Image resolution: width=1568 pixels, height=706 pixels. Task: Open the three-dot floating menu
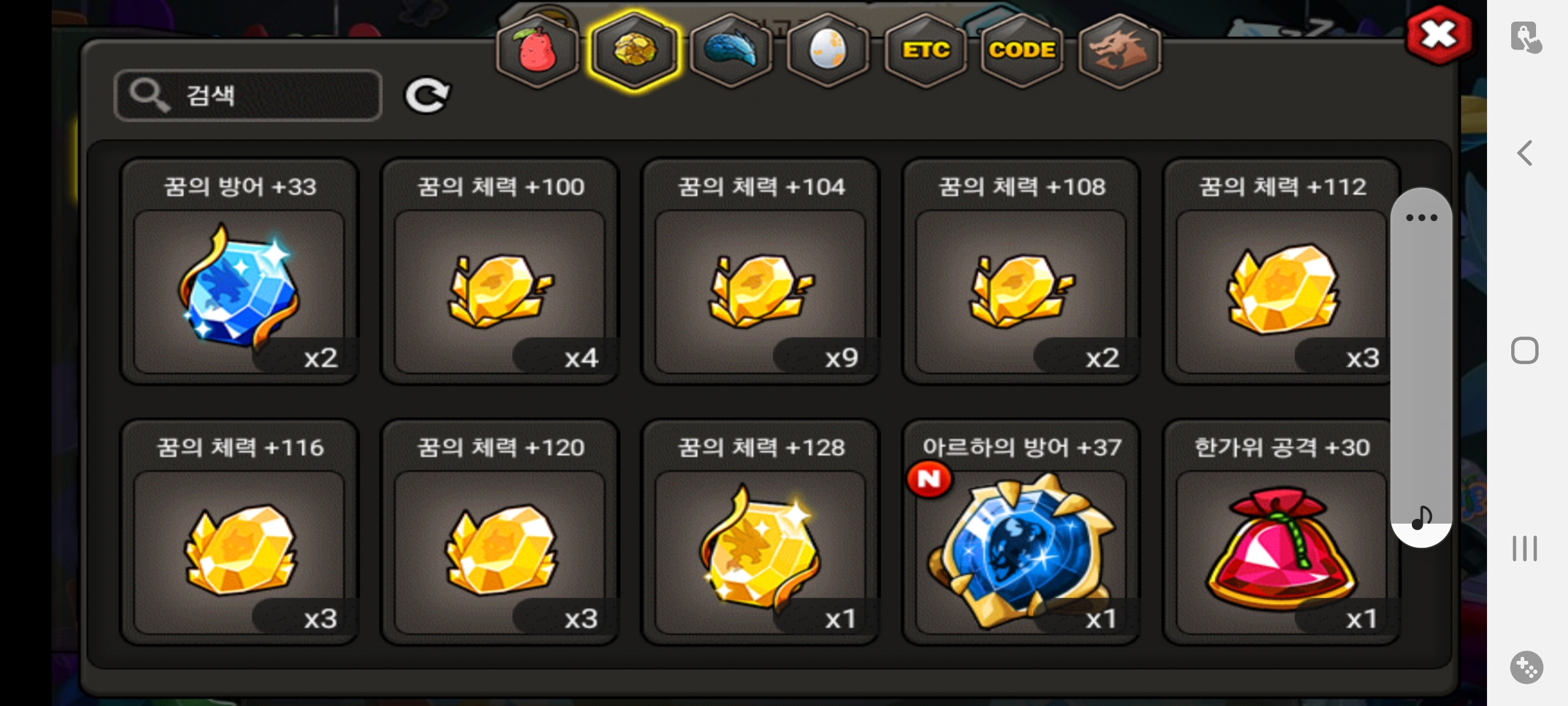(x=1422, y=218)
